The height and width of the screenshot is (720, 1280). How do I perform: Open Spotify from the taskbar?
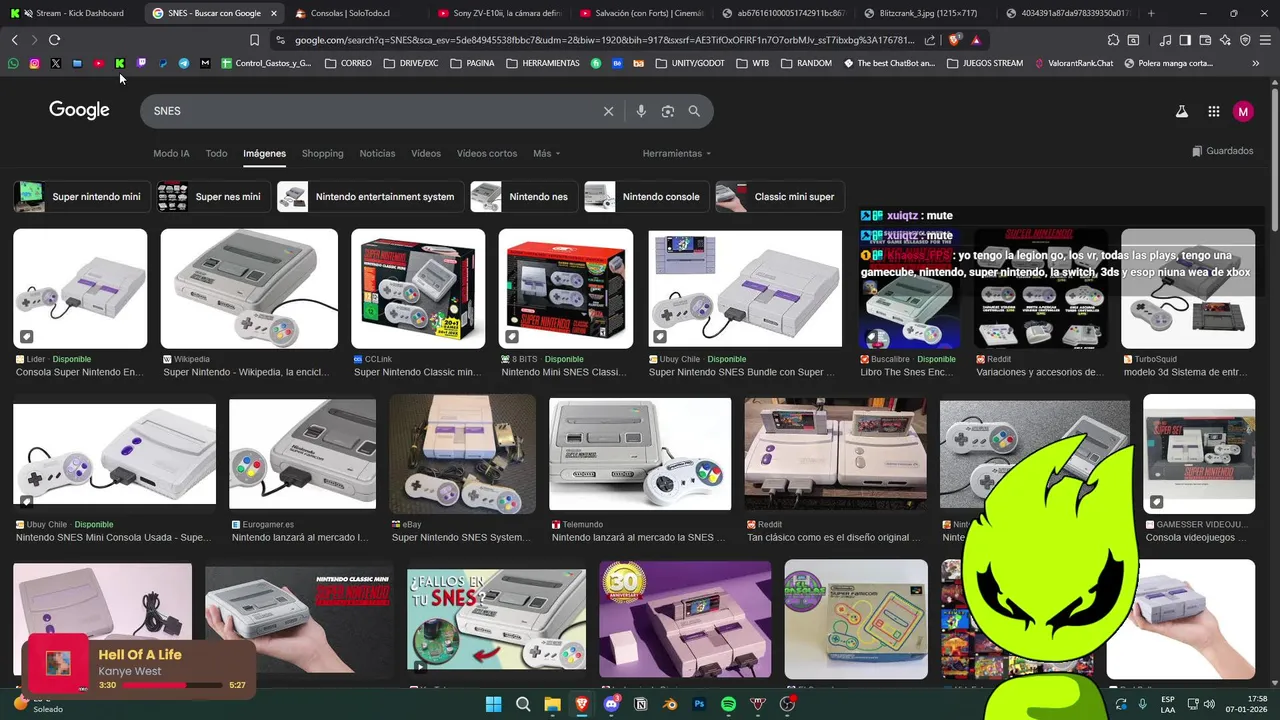(x=728, y=704)
